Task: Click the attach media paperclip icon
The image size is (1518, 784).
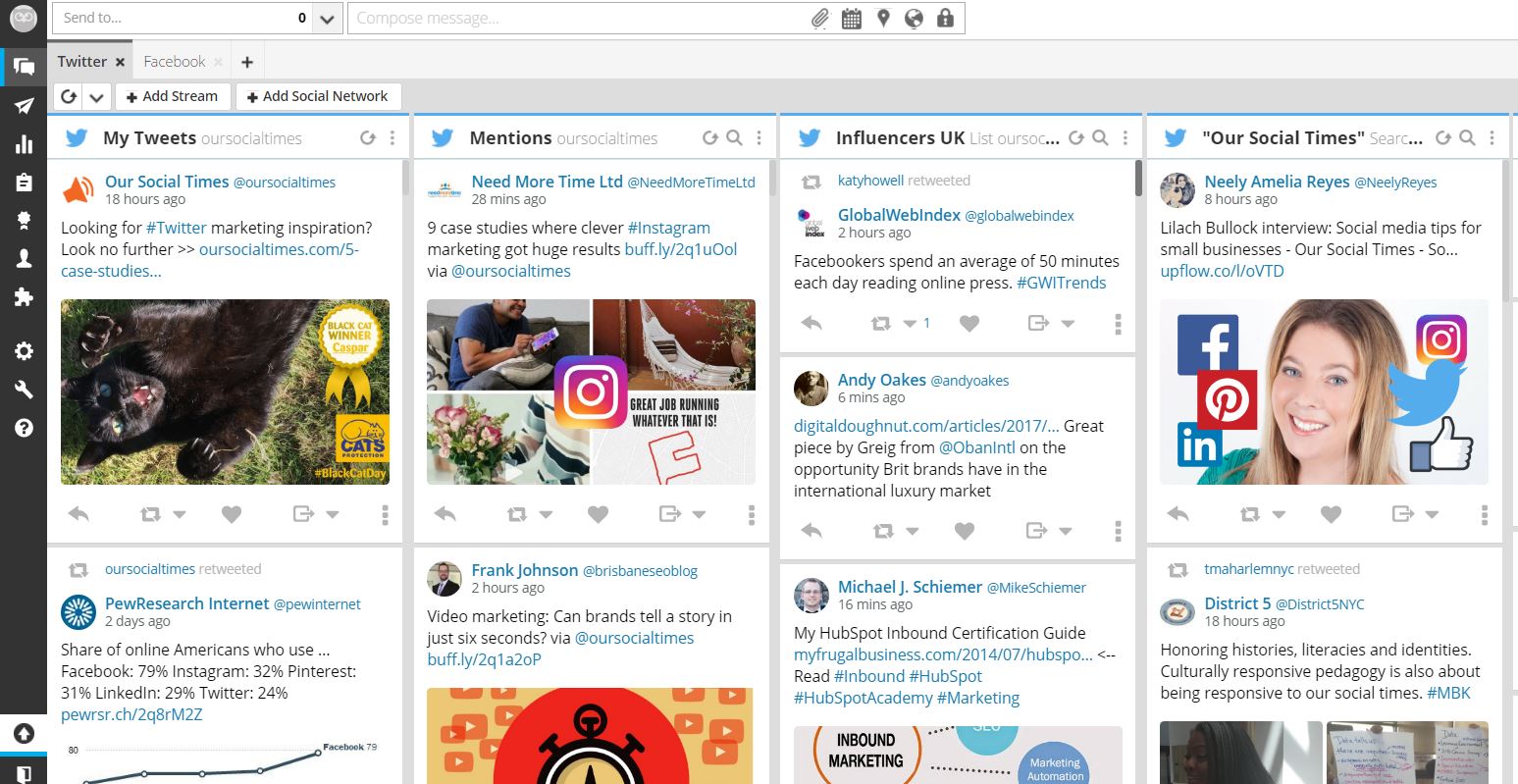Action: coord(820,19)
